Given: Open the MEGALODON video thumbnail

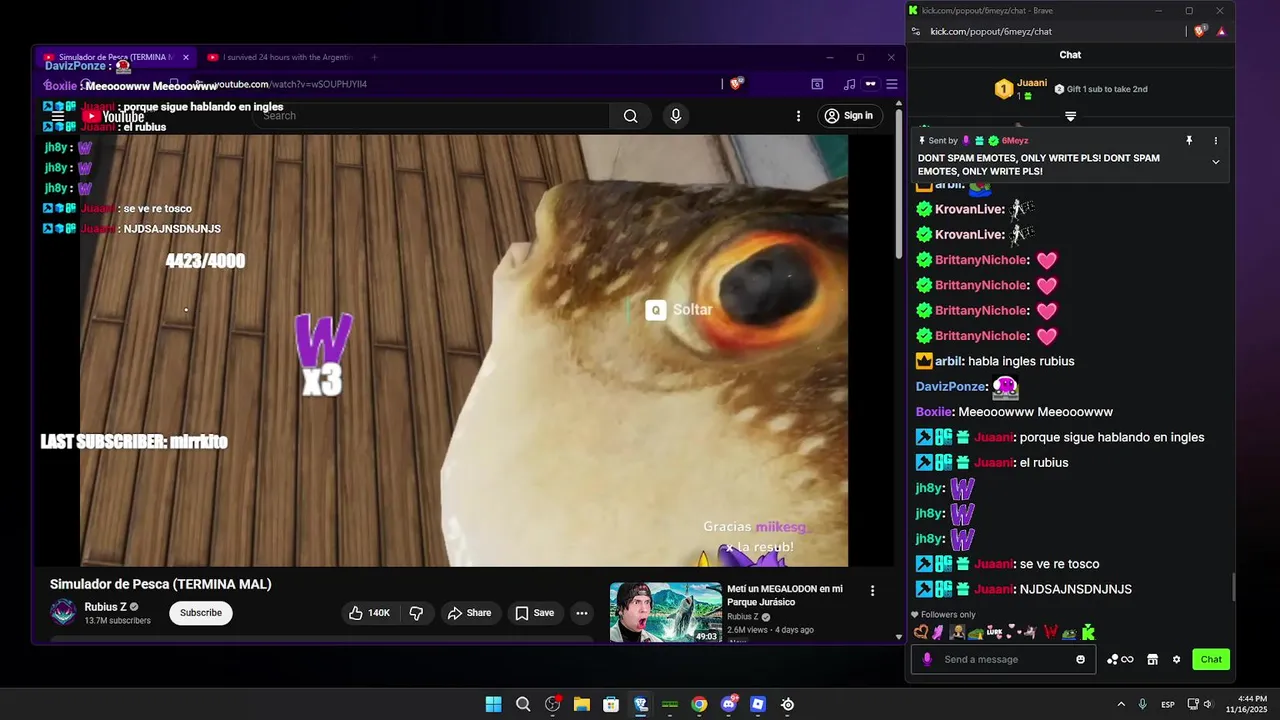Looking at the screenshot, I should pyautogui.click(x=666, y=612).
